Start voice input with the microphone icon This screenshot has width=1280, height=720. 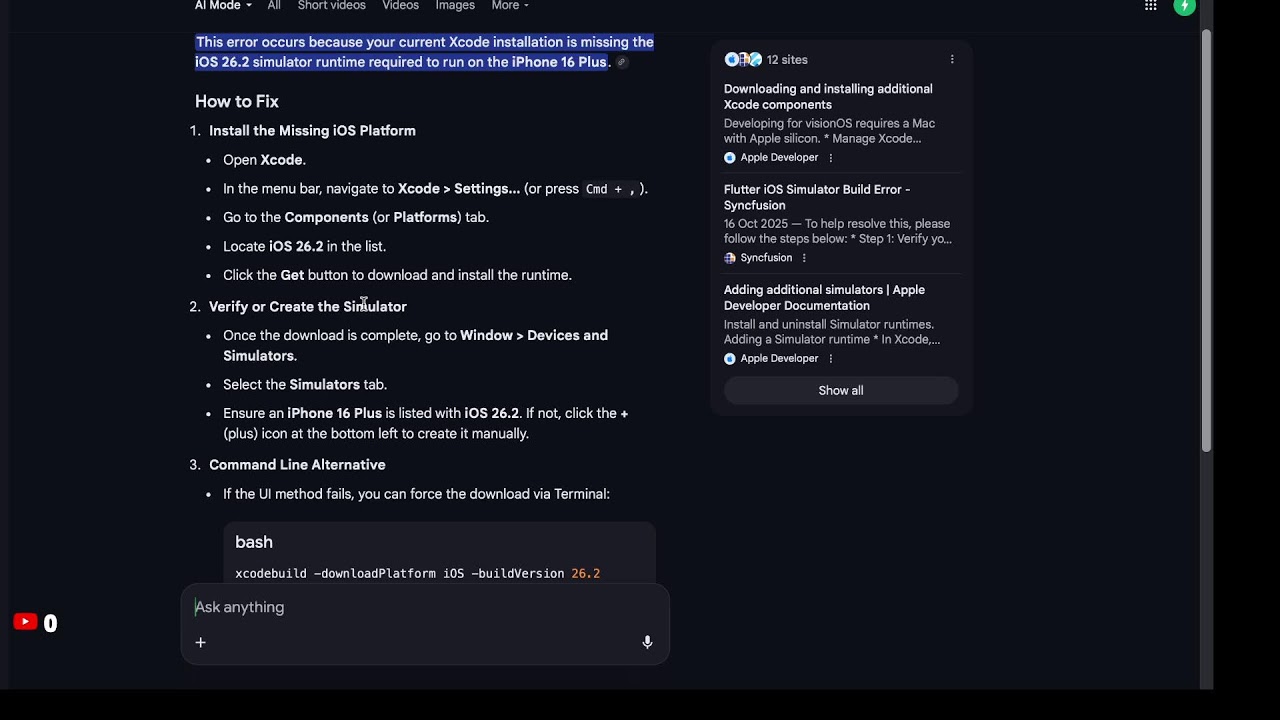[647, 642]
